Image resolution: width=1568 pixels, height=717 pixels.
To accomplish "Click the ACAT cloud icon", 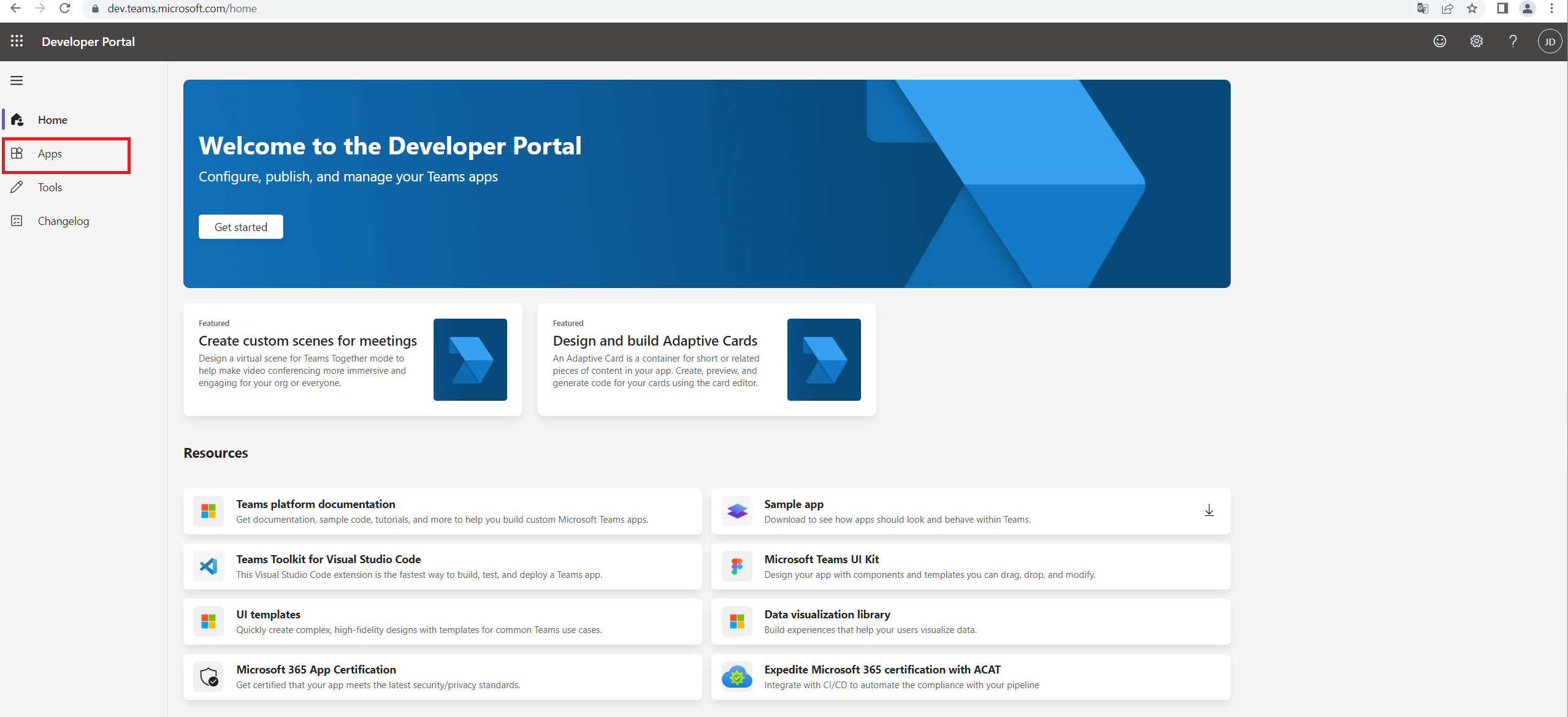I will coord(736,677).
